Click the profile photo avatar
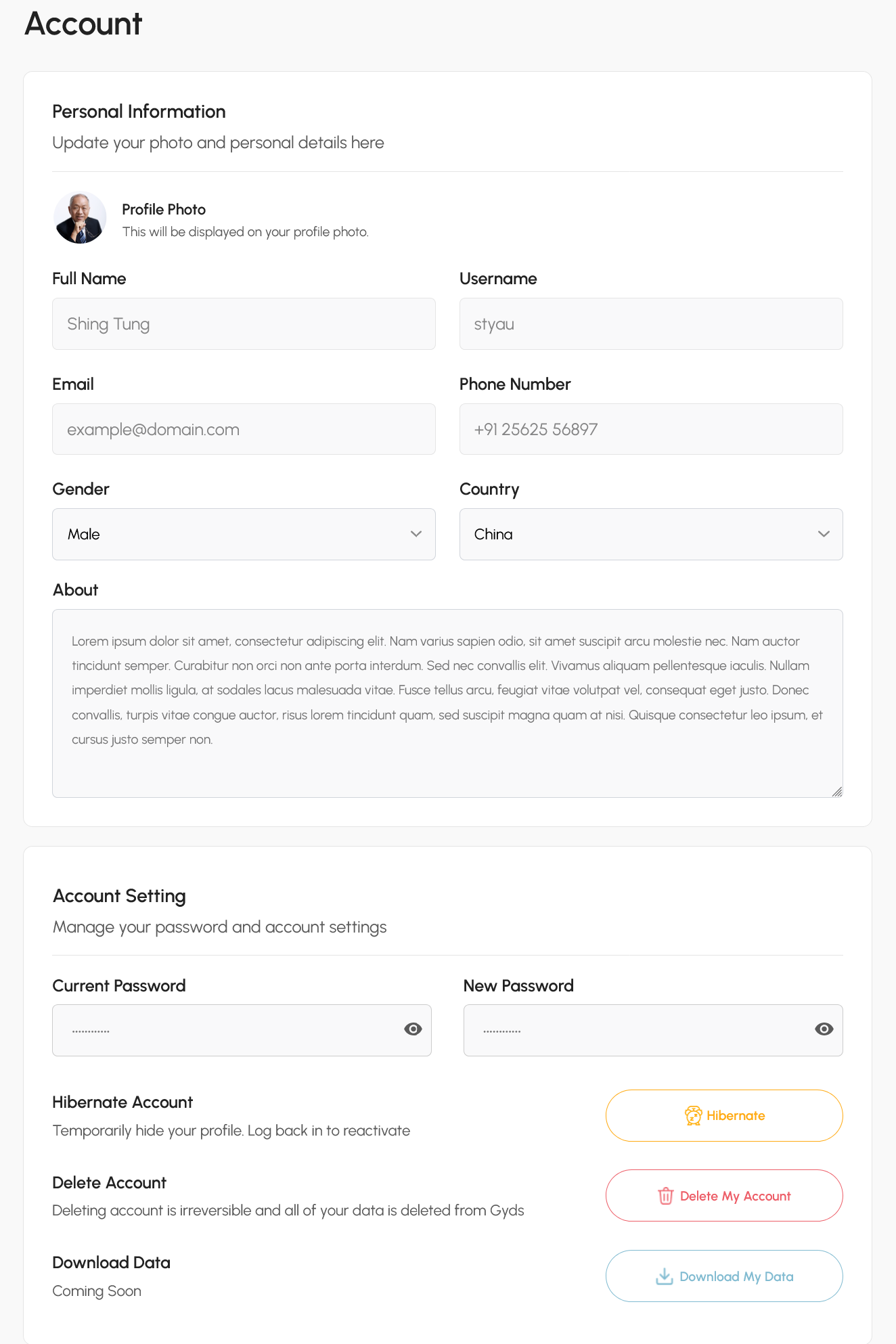Viewport: 896px width, 1344px height. 80,217
